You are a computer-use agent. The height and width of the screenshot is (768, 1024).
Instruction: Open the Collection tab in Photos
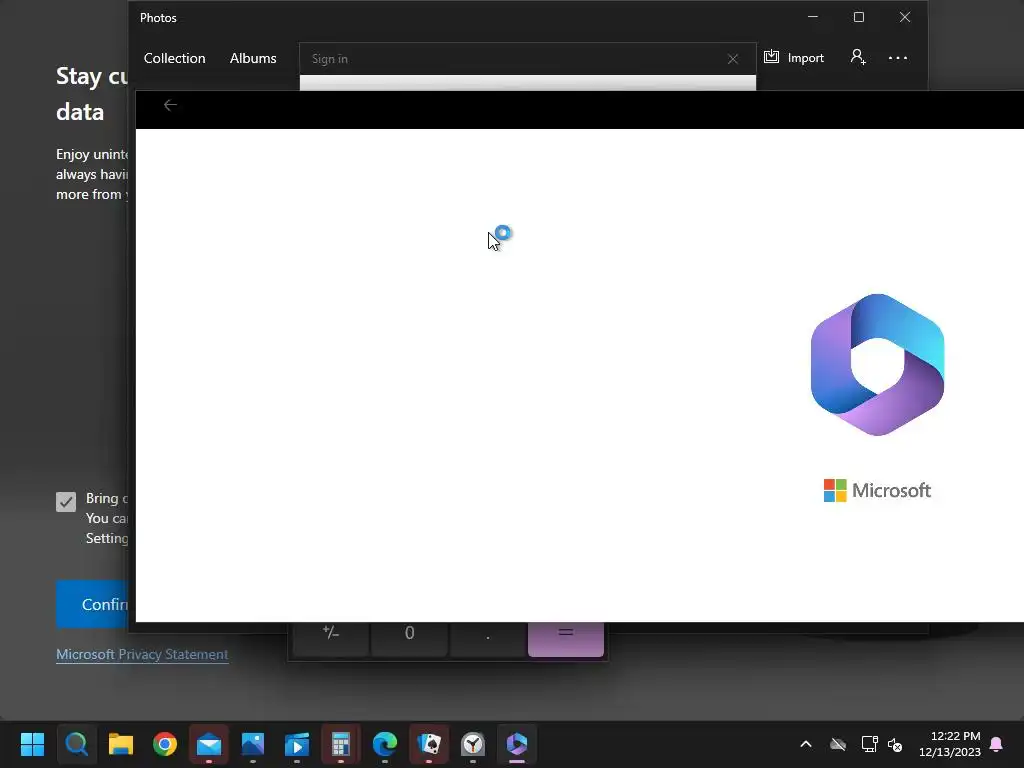click(x=174, y=58)
